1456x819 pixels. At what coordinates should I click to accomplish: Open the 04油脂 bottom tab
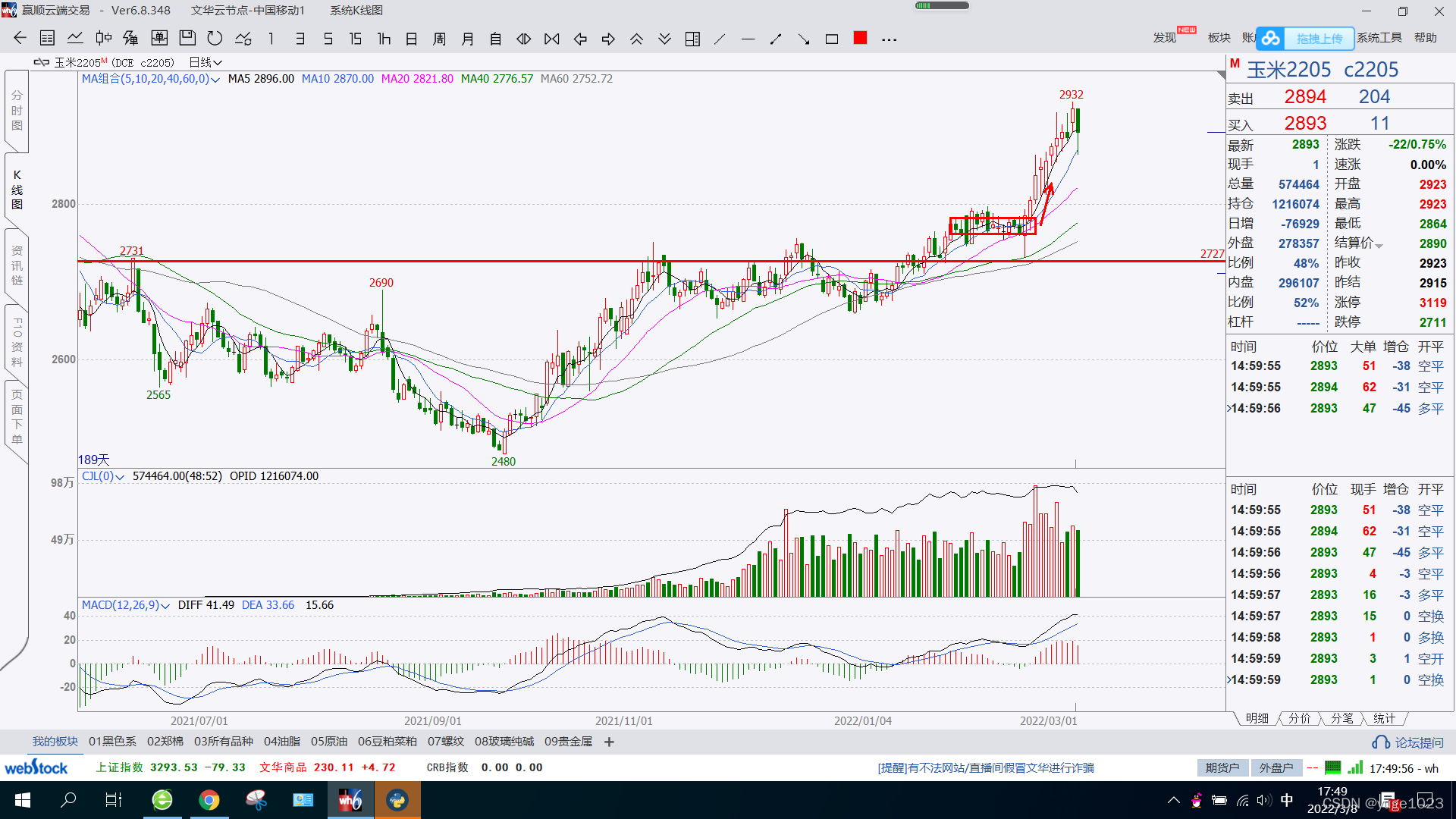click(282, 742)
